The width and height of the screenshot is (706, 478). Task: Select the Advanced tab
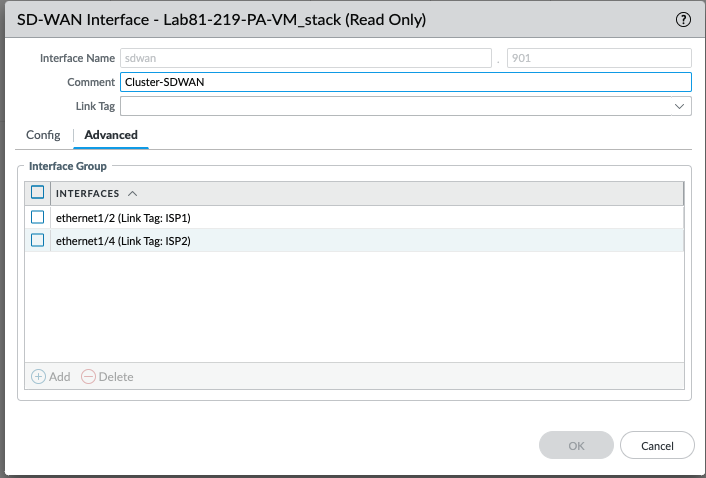[111, 135]
